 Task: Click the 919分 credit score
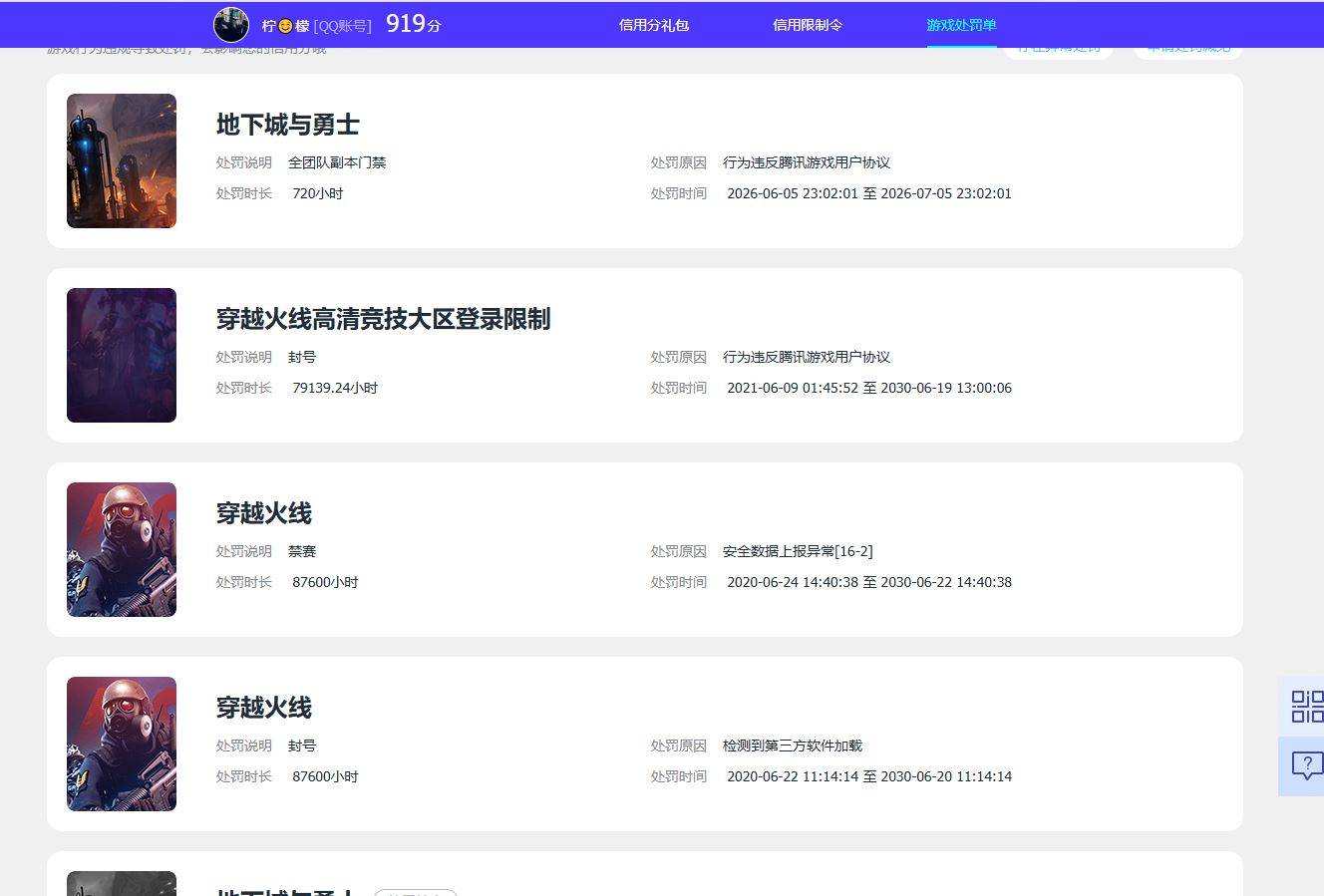(x=414, y=24)
